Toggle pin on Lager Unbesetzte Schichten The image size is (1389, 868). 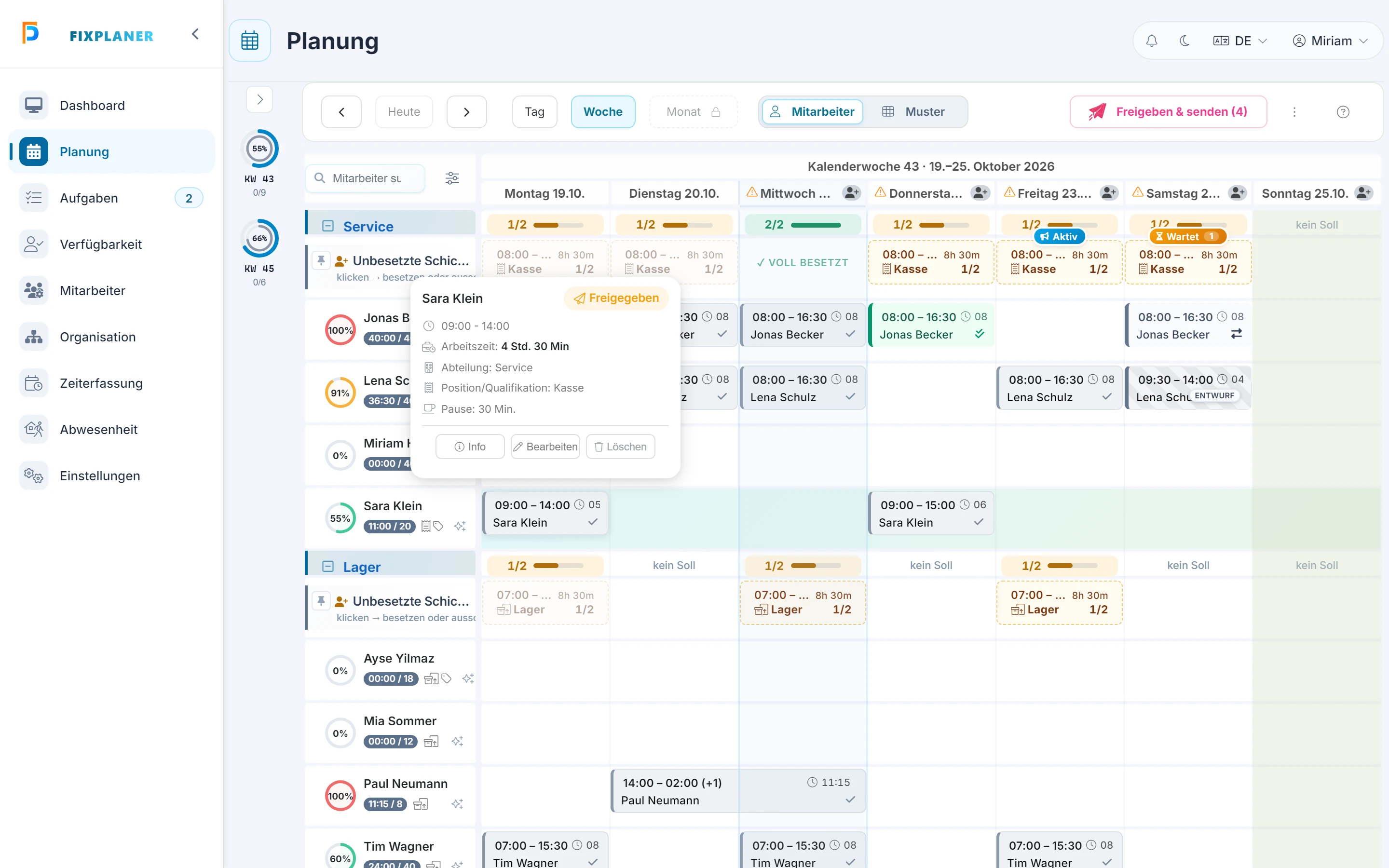[x=321, y=601]
